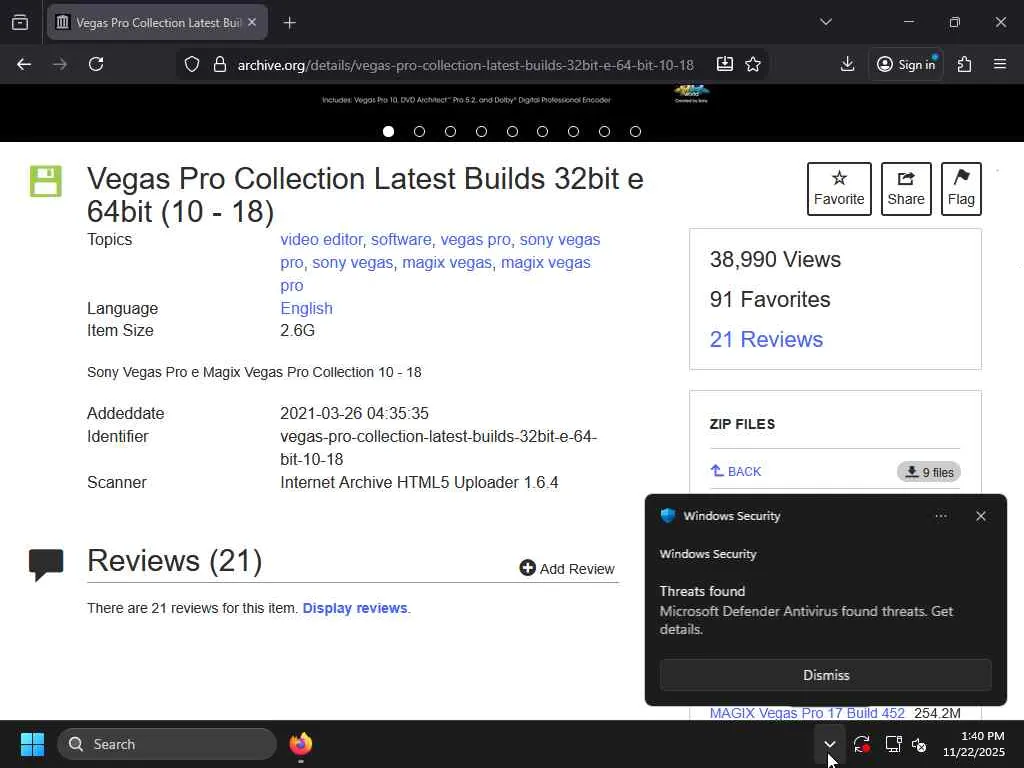Viewport: 1024px width, 768px height.
Task: Open the Firefox downloads panel
Action: tap(847, 64)
